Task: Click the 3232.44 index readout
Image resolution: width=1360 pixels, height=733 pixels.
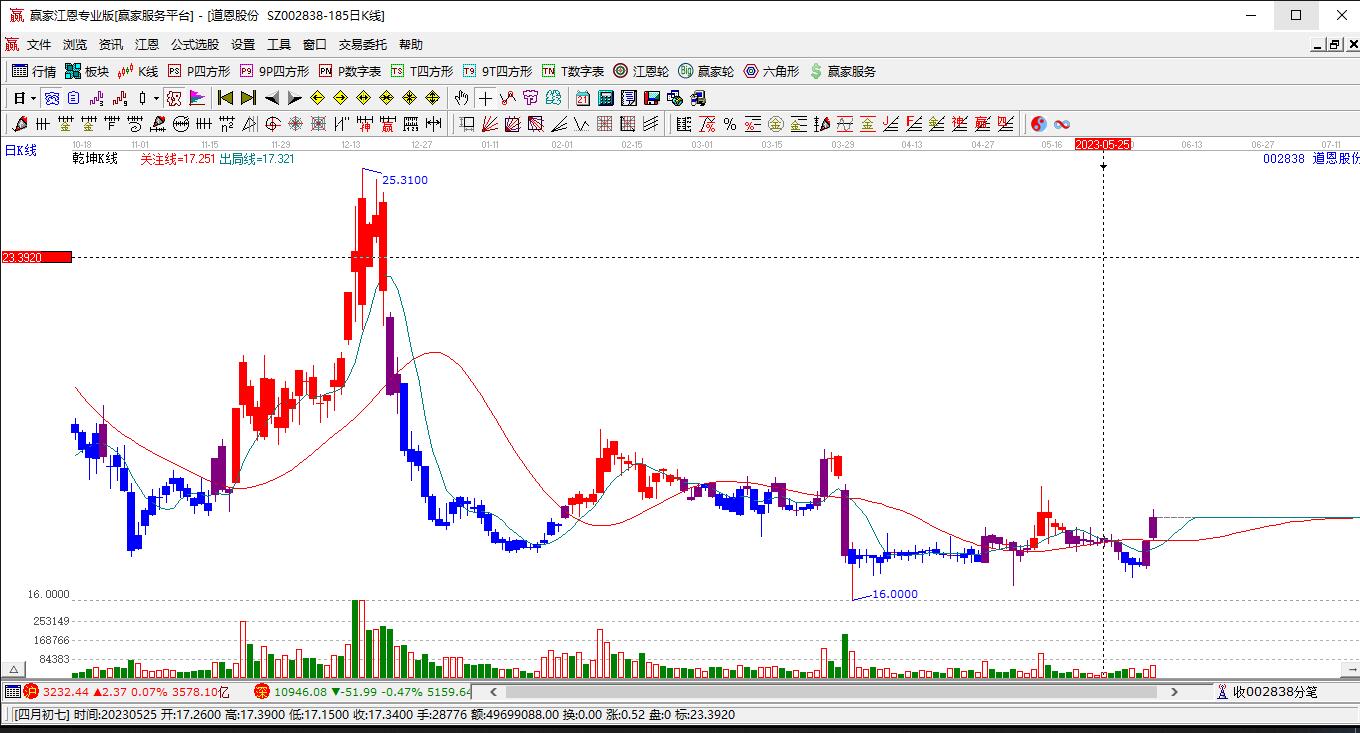Action: (66, 691)
